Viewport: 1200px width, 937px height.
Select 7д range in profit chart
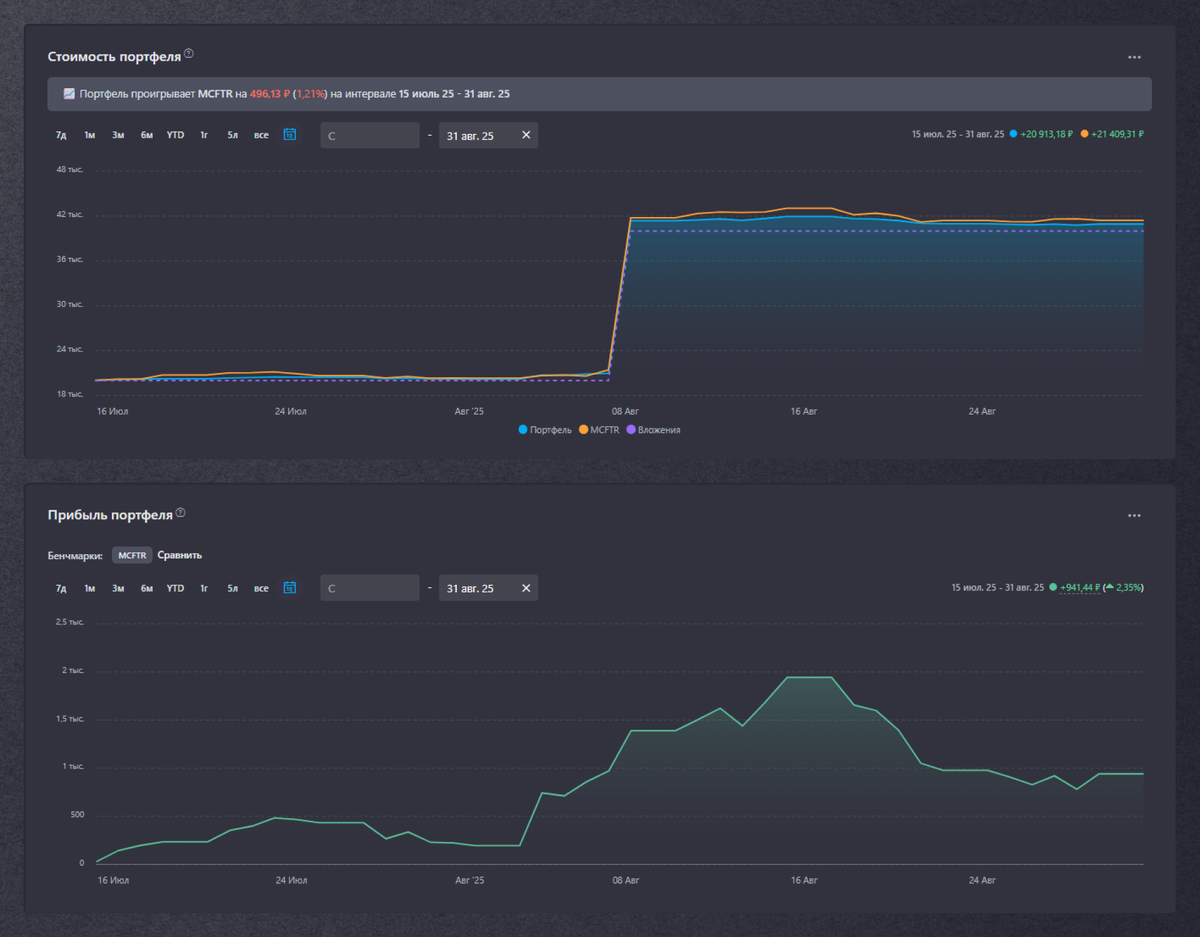[x=61, y=588]
